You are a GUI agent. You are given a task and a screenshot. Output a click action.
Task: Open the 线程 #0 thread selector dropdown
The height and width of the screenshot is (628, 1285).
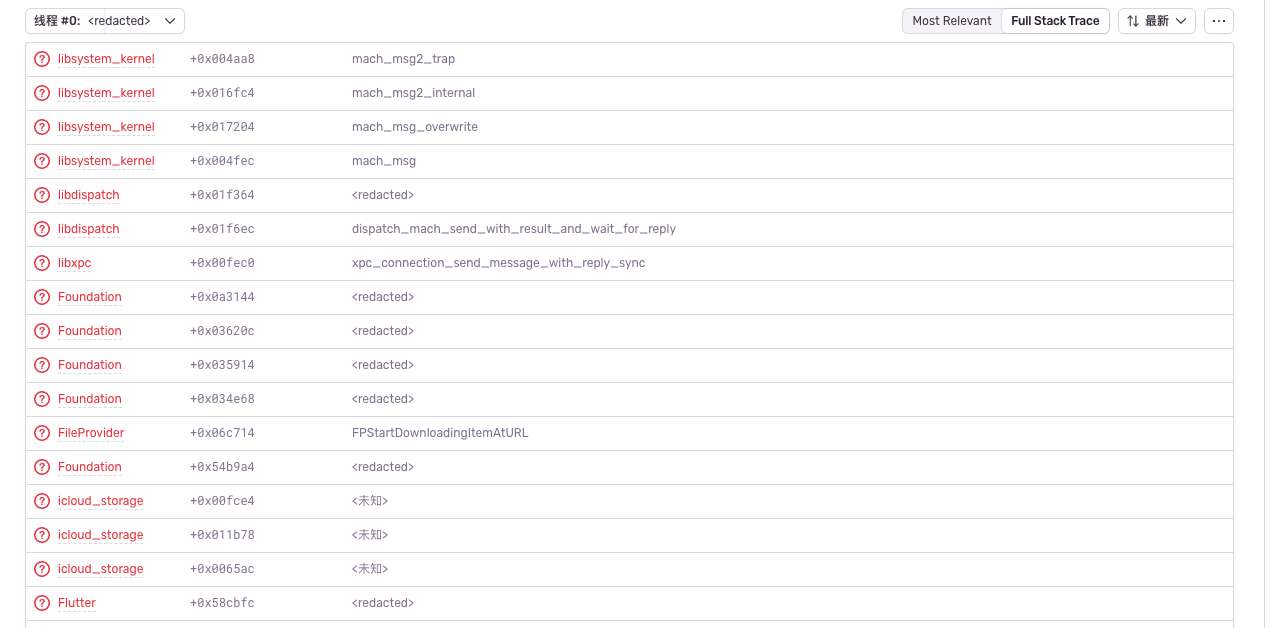[x=105, y=20]
